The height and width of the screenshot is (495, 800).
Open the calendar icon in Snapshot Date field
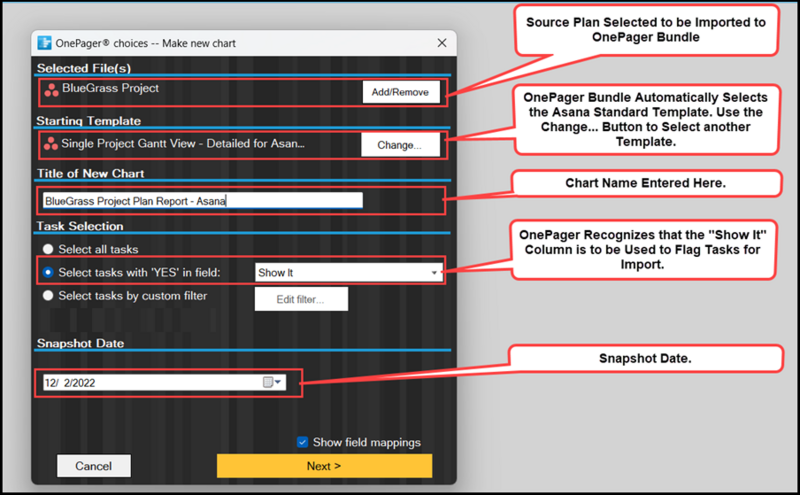(x=267, y=382)
